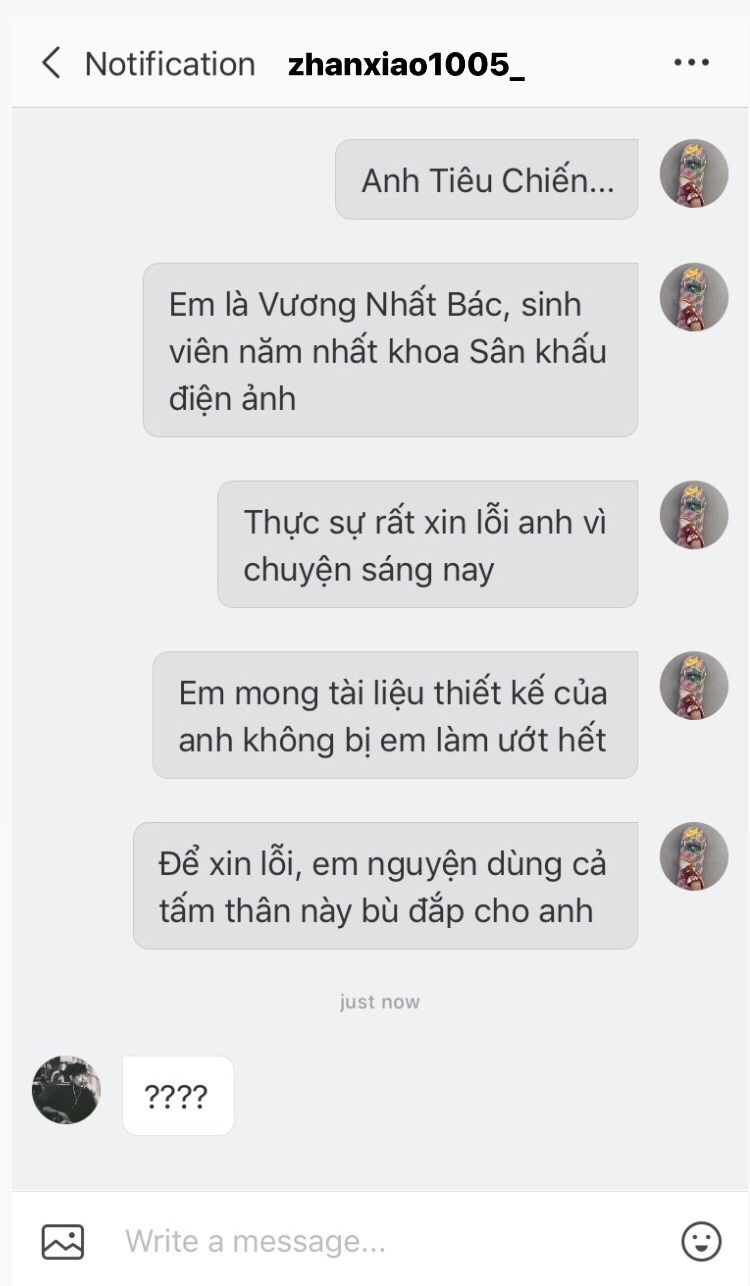Tap avatar beside 'Em là Vương Nhất Bác' message

click(x=694, y=298)
